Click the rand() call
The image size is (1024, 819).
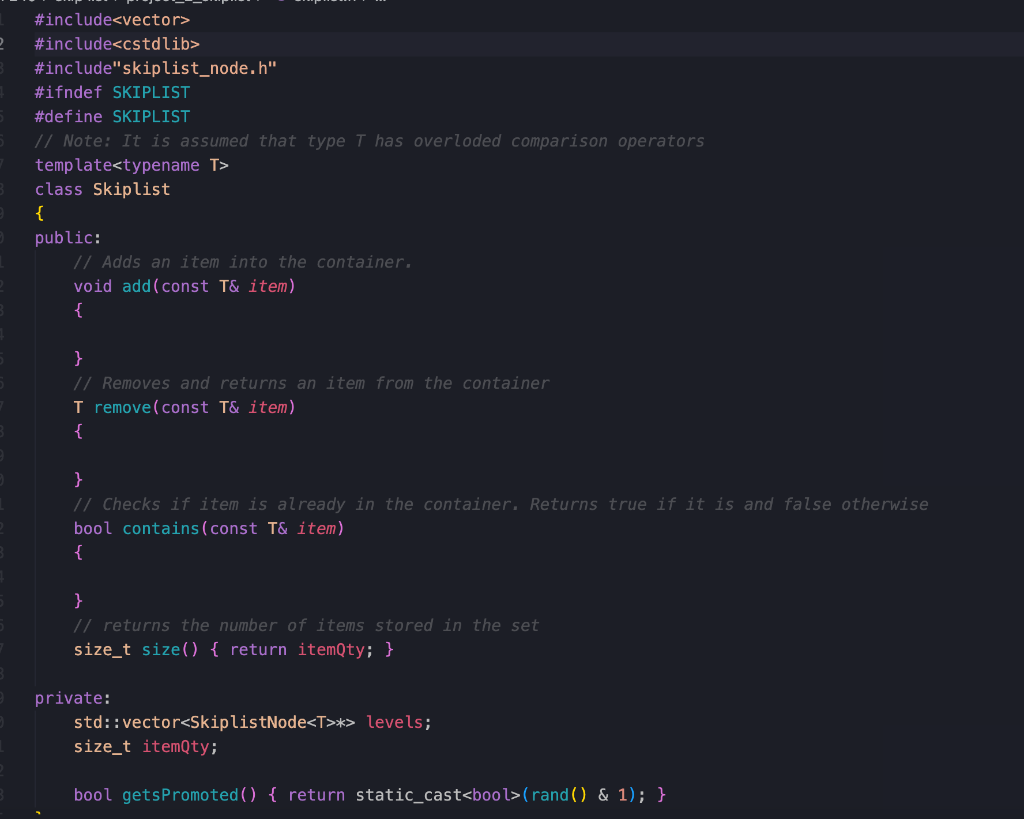click(558, 795)
